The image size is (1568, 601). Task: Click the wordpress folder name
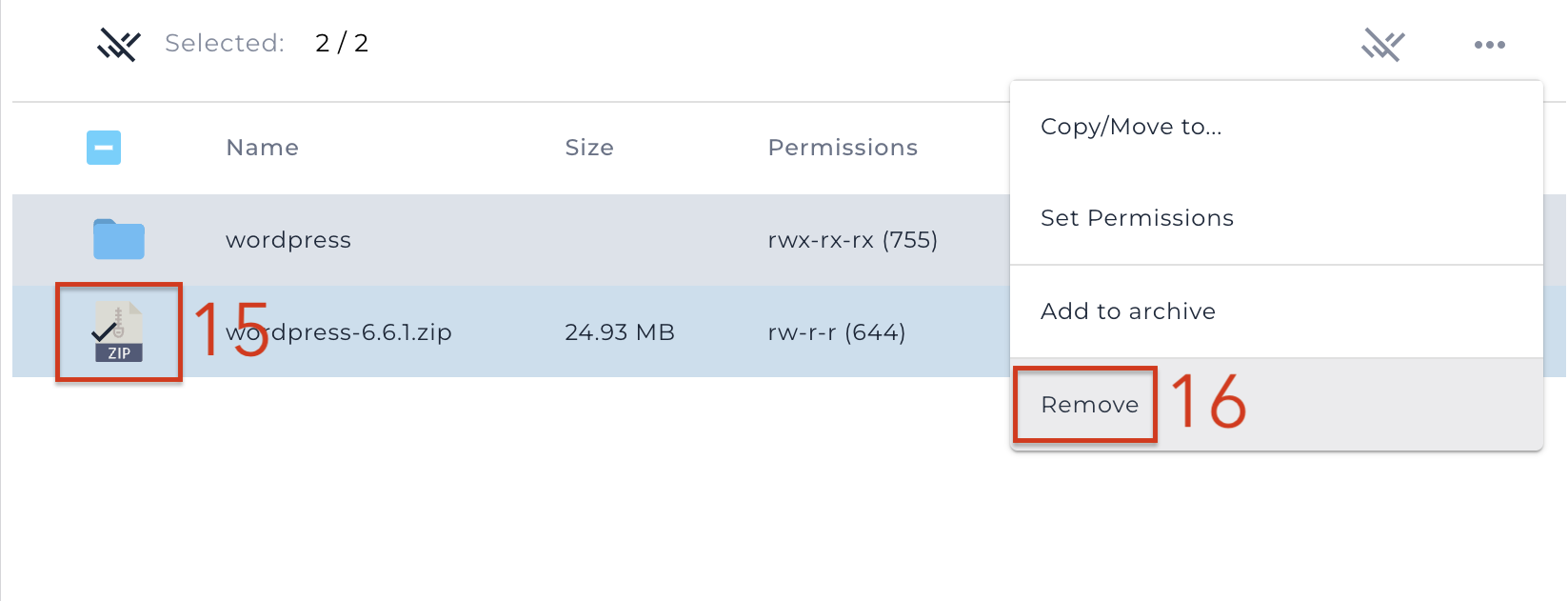[x=288, y=240]
